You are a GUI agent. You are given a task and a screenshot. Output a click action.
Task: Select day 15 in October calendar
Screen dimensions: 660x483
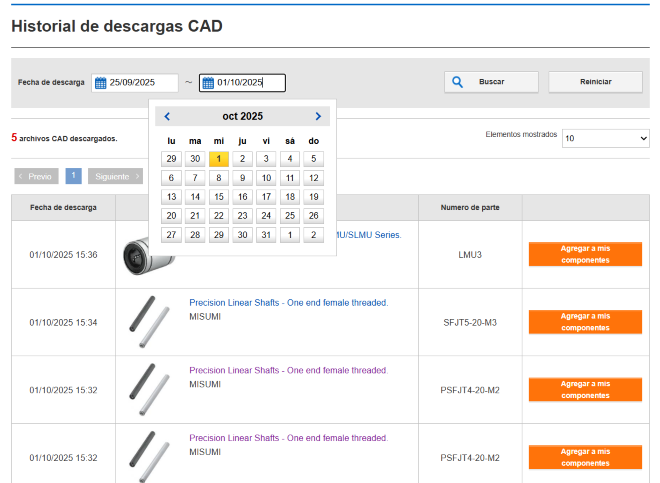coord(219,197)
